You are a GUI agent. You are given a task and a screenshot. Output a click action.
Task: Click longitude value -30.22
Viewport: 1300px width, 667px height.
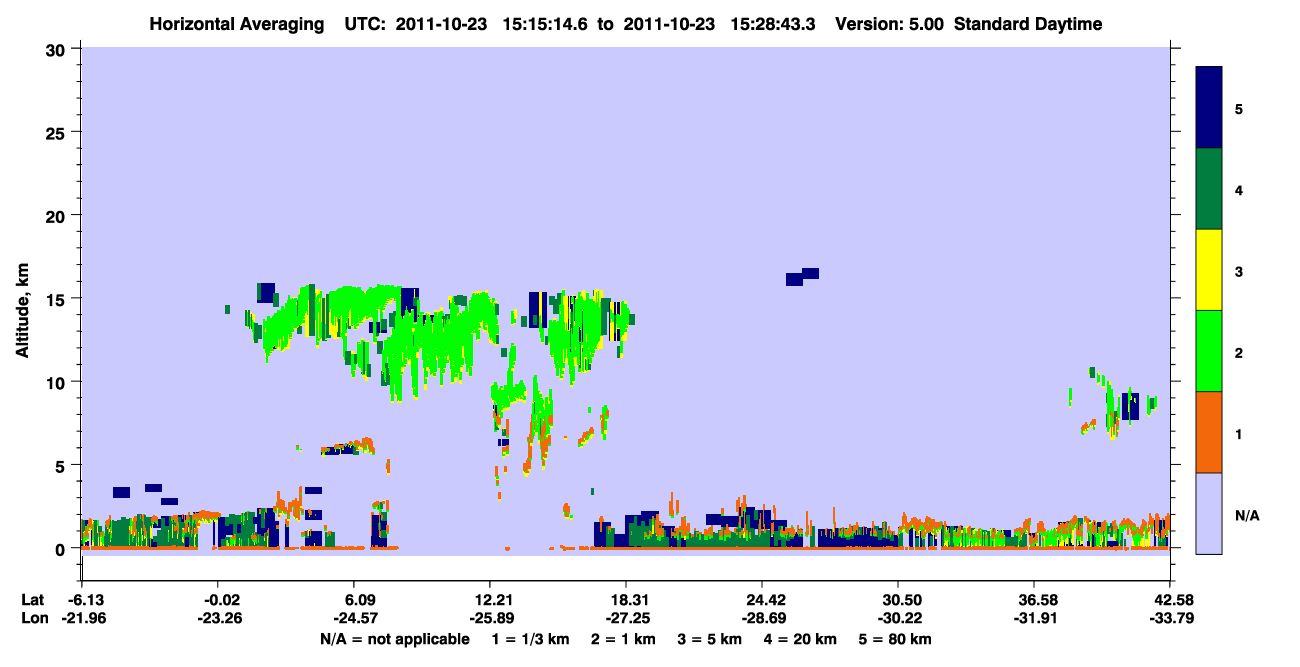pos(899,618)
